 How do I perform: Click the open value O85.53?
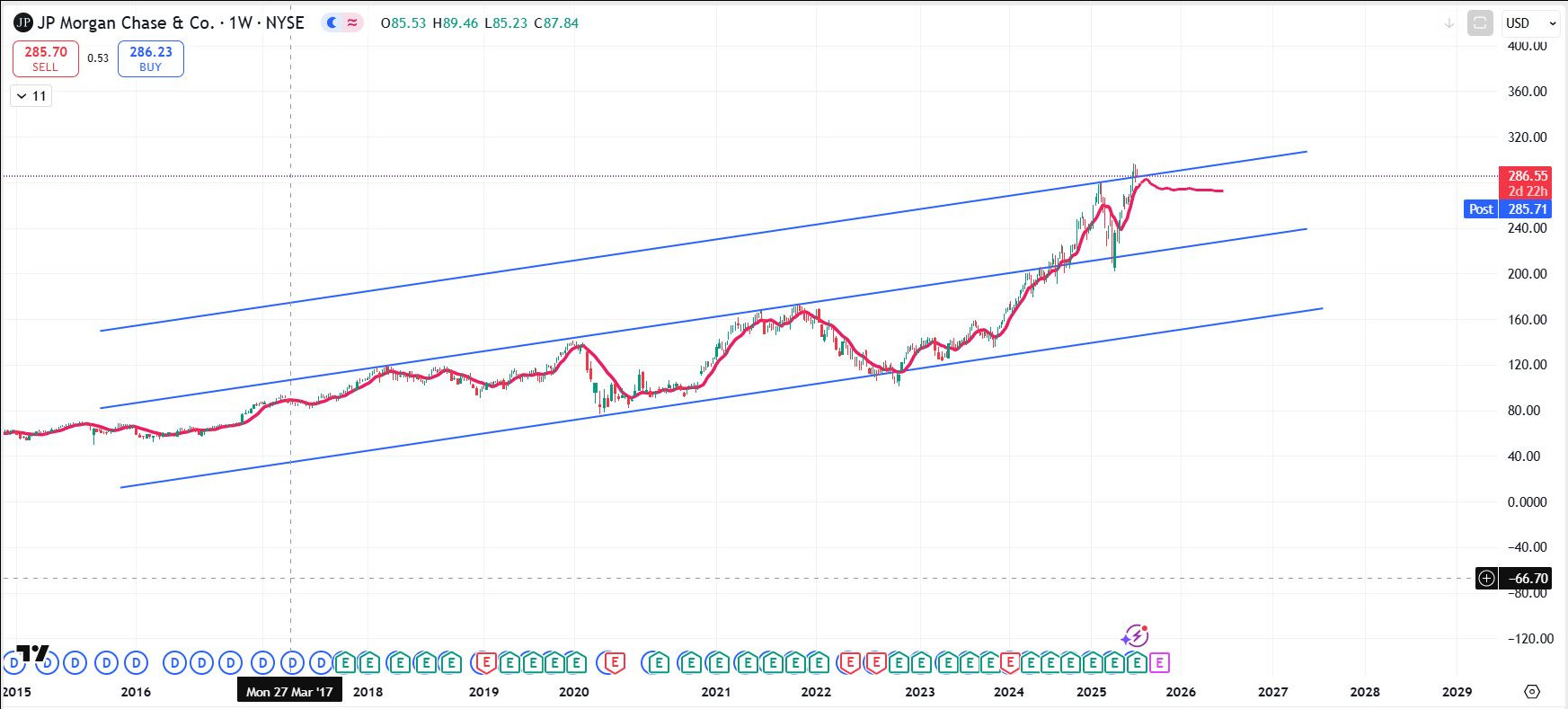click(403, 23)
